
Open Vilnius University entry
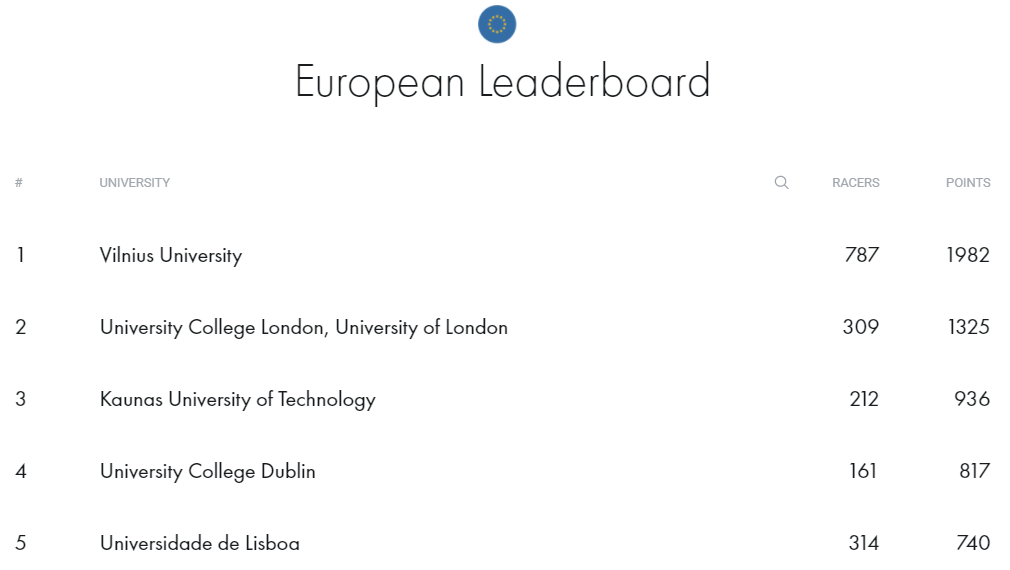tap(171, 256)
